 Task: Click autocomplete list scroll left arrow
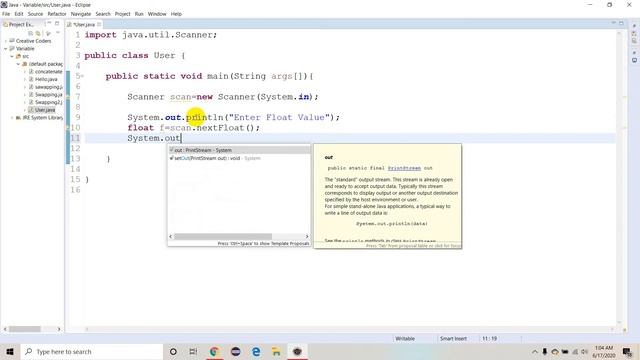click(x=171, y=236)
